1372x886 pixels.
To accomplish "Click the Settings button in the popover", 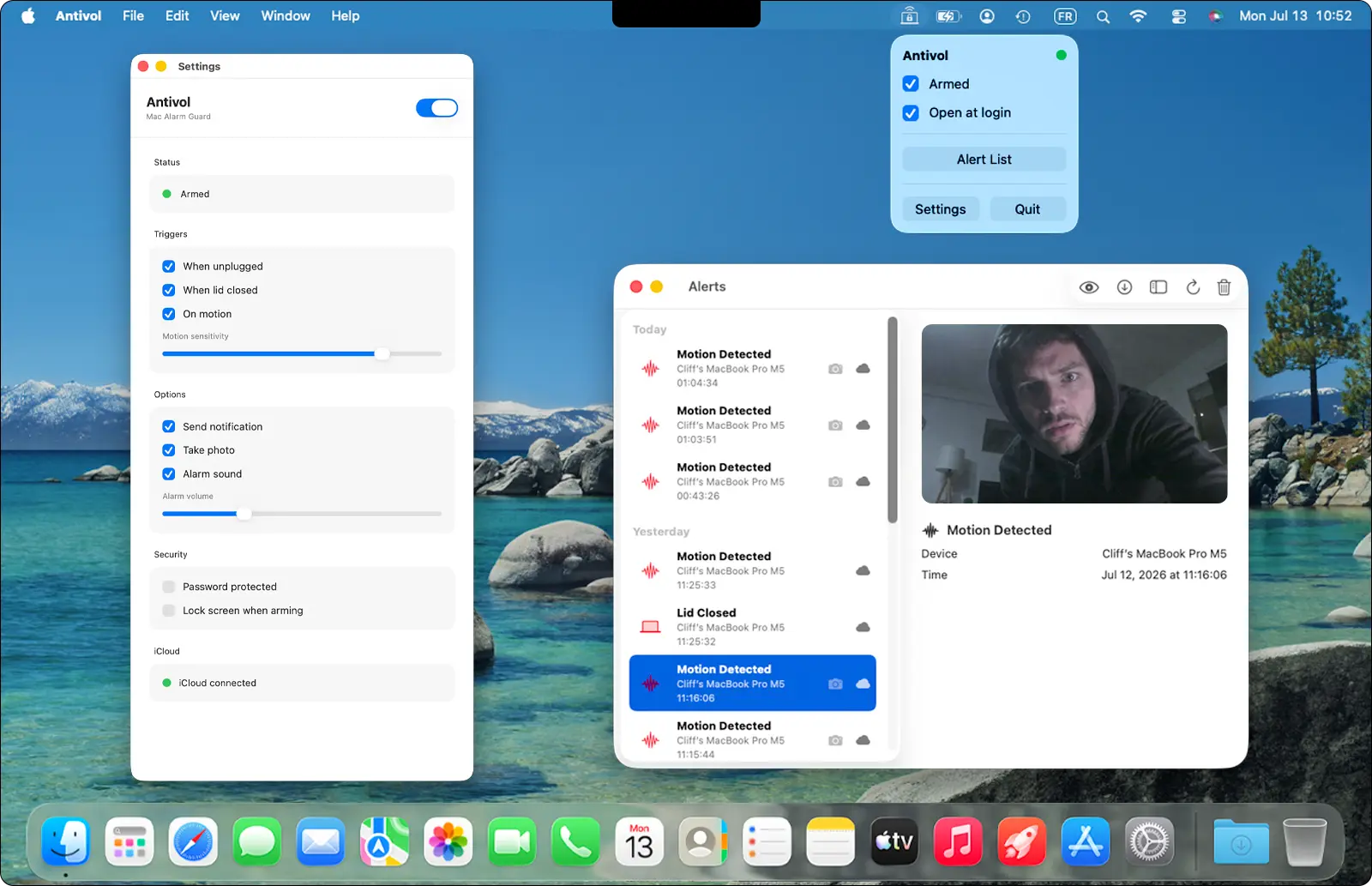I will 941,209.
